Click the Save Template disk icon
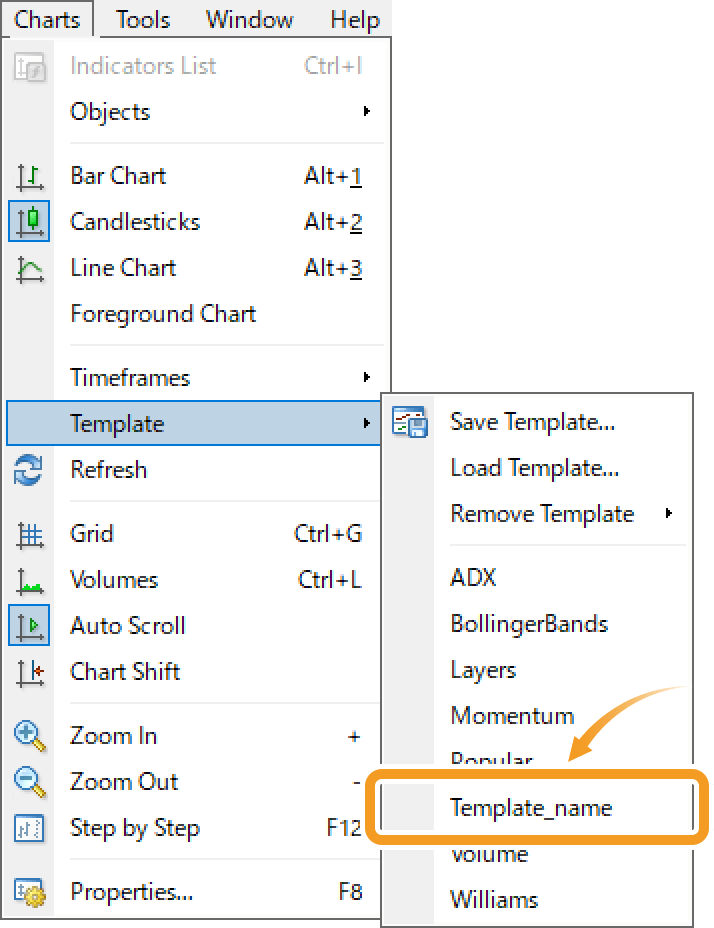 pos(409,421)
